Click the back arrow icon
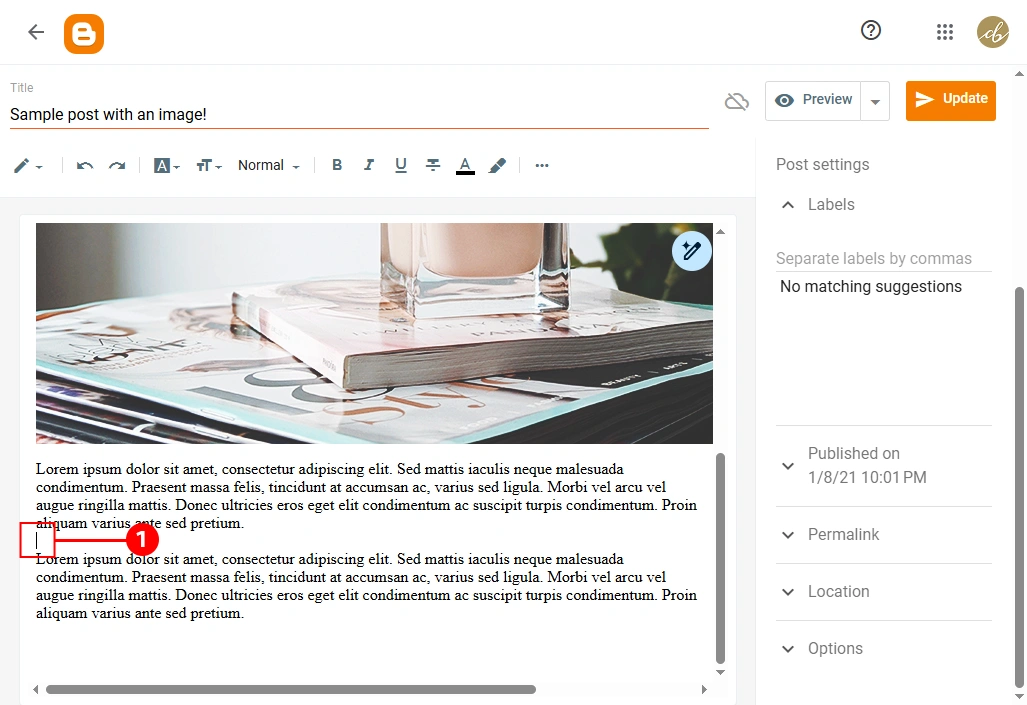 point(36,32)
